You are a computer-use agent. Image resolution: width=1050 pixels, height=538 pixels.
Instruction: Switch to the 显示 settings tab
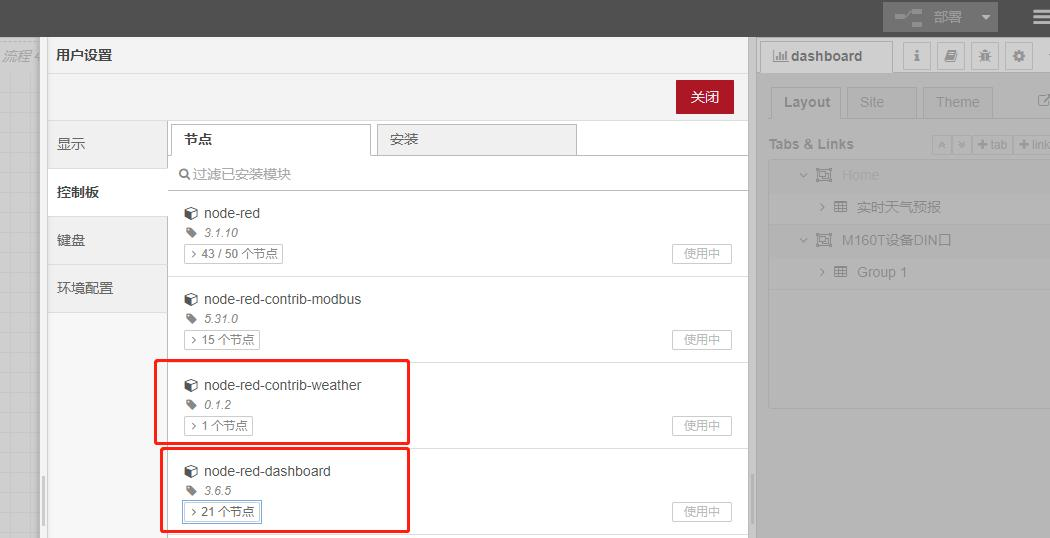coord(108,144)
